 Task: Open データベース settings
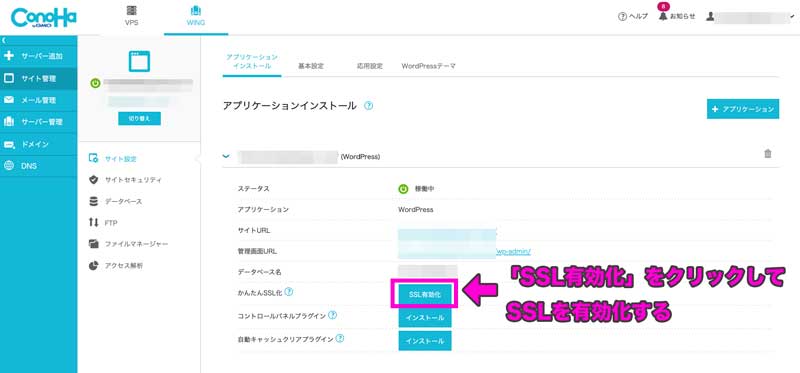point(115,202)
